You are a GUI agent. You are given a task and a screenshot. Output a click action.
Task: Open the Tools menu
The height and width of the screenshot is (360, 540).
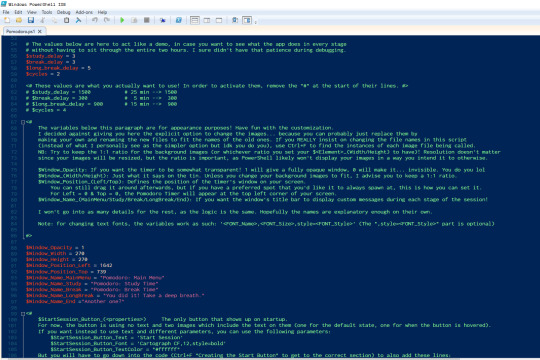click(47, 12)
